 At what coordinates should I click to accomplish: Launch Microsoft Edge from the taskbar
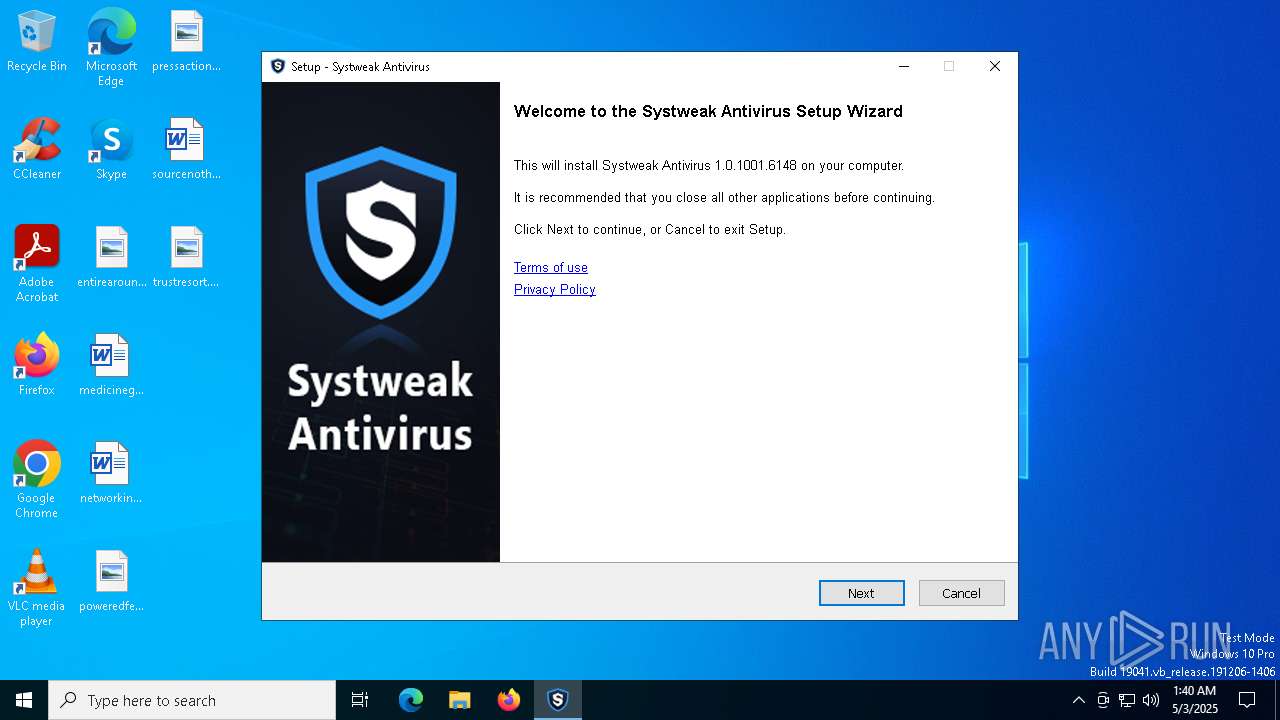click(x=411, y=700)
